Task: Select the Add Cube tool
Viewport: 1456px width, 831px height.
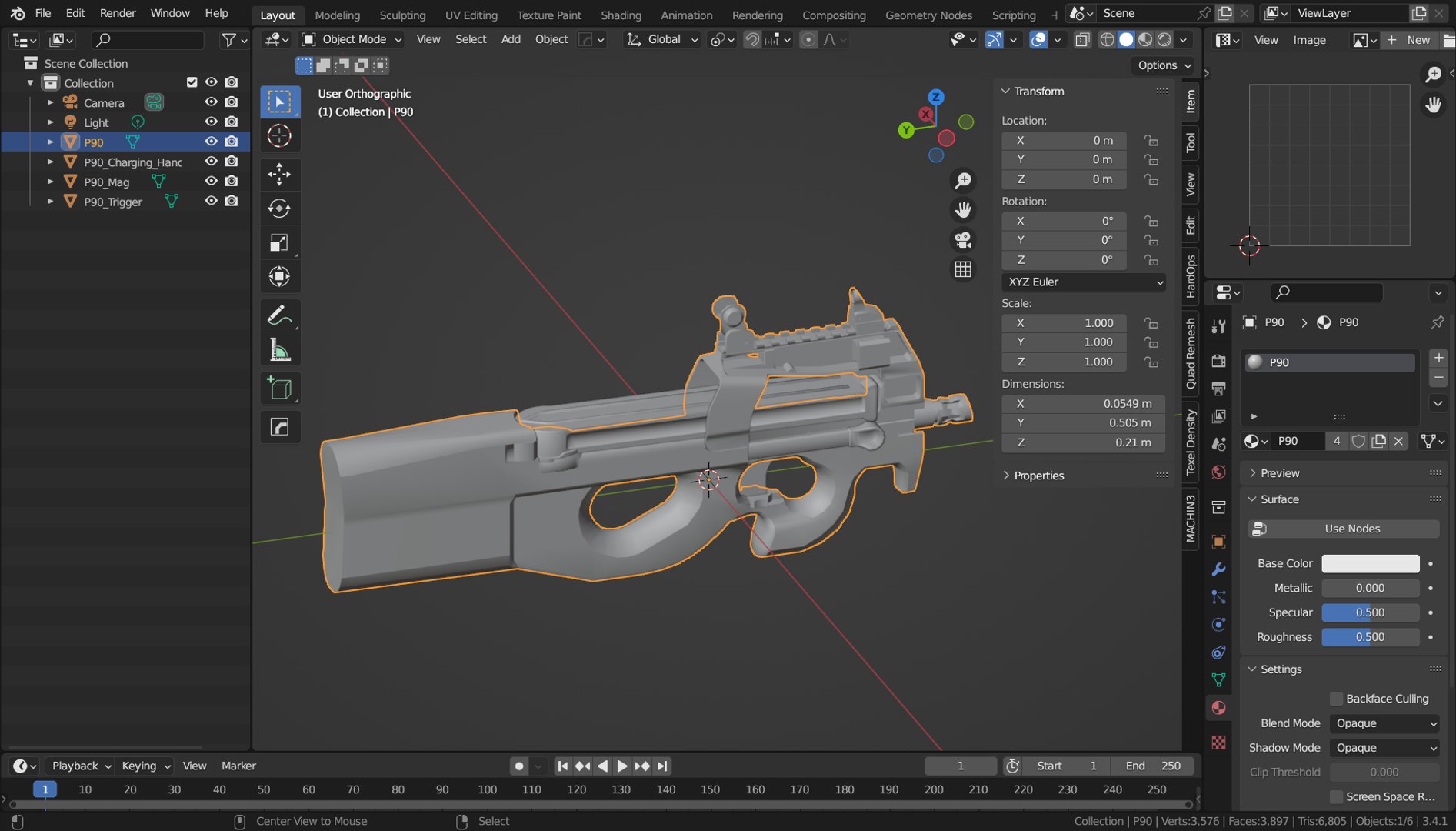Action: click(279, 389)
